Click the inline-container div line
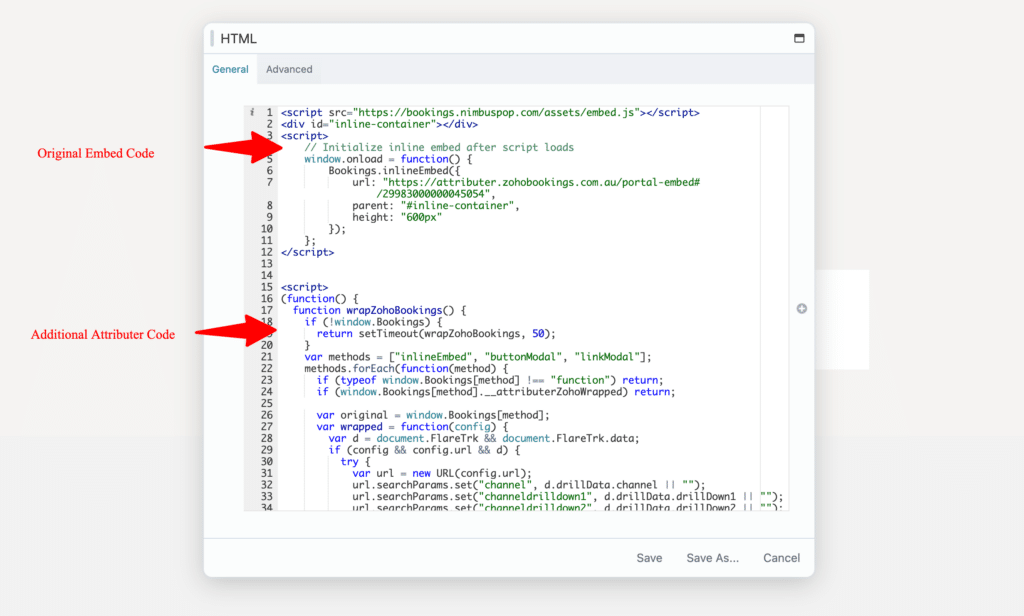Image resolution: width=1024 pixels, height=616 pixels. click(379, 124)
